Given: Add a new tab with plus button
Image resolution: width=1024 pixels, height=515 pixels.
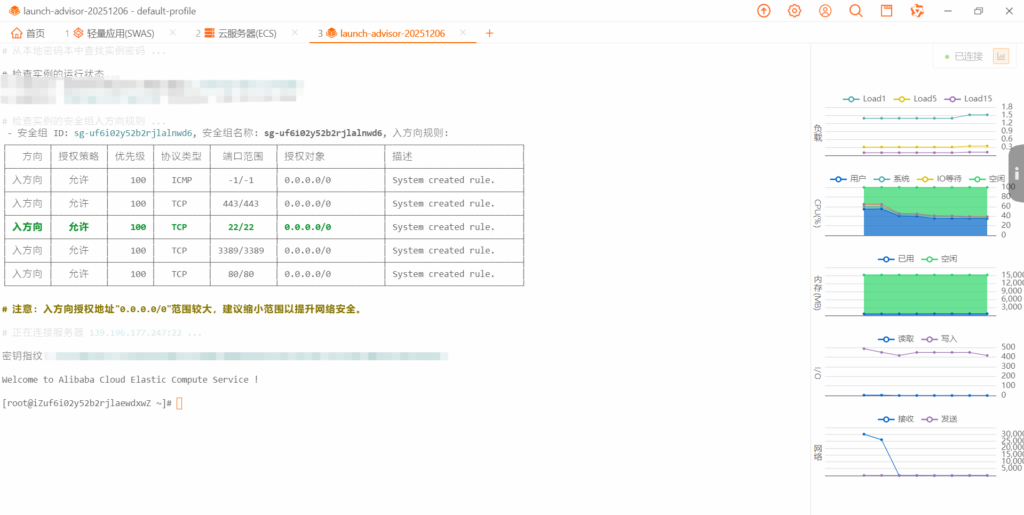Looking at the screenshot, I should [489, 33].
